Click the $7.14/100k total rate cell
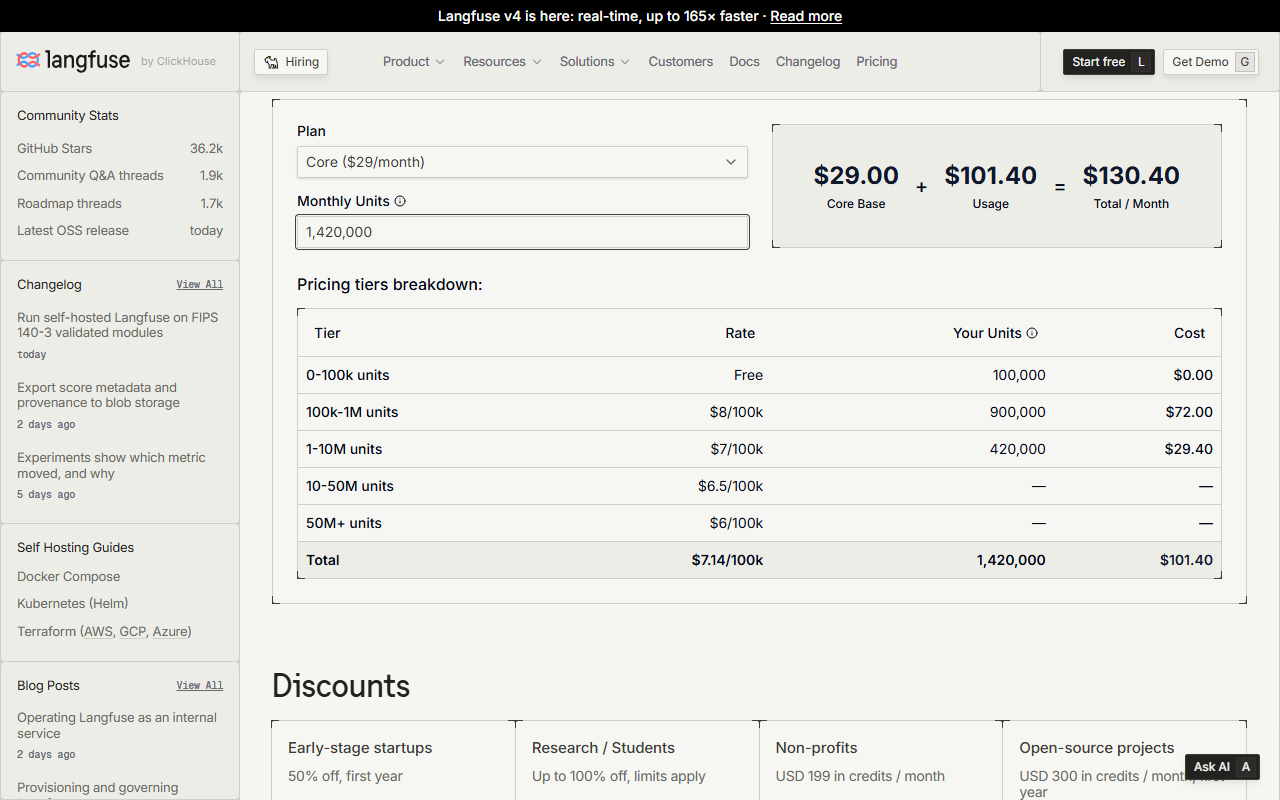The image size is (1280, 800). click(727, 560)
